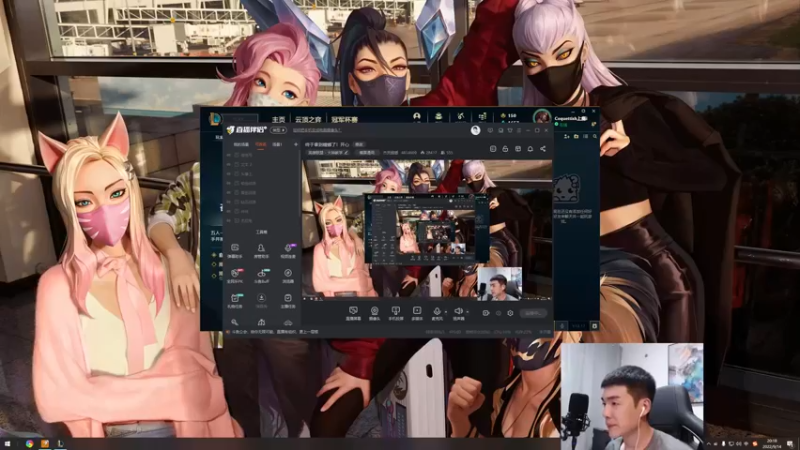Viewport: 800px width, 450px height.
Task: Open the 主页 tab in League client
Action: 278,119
